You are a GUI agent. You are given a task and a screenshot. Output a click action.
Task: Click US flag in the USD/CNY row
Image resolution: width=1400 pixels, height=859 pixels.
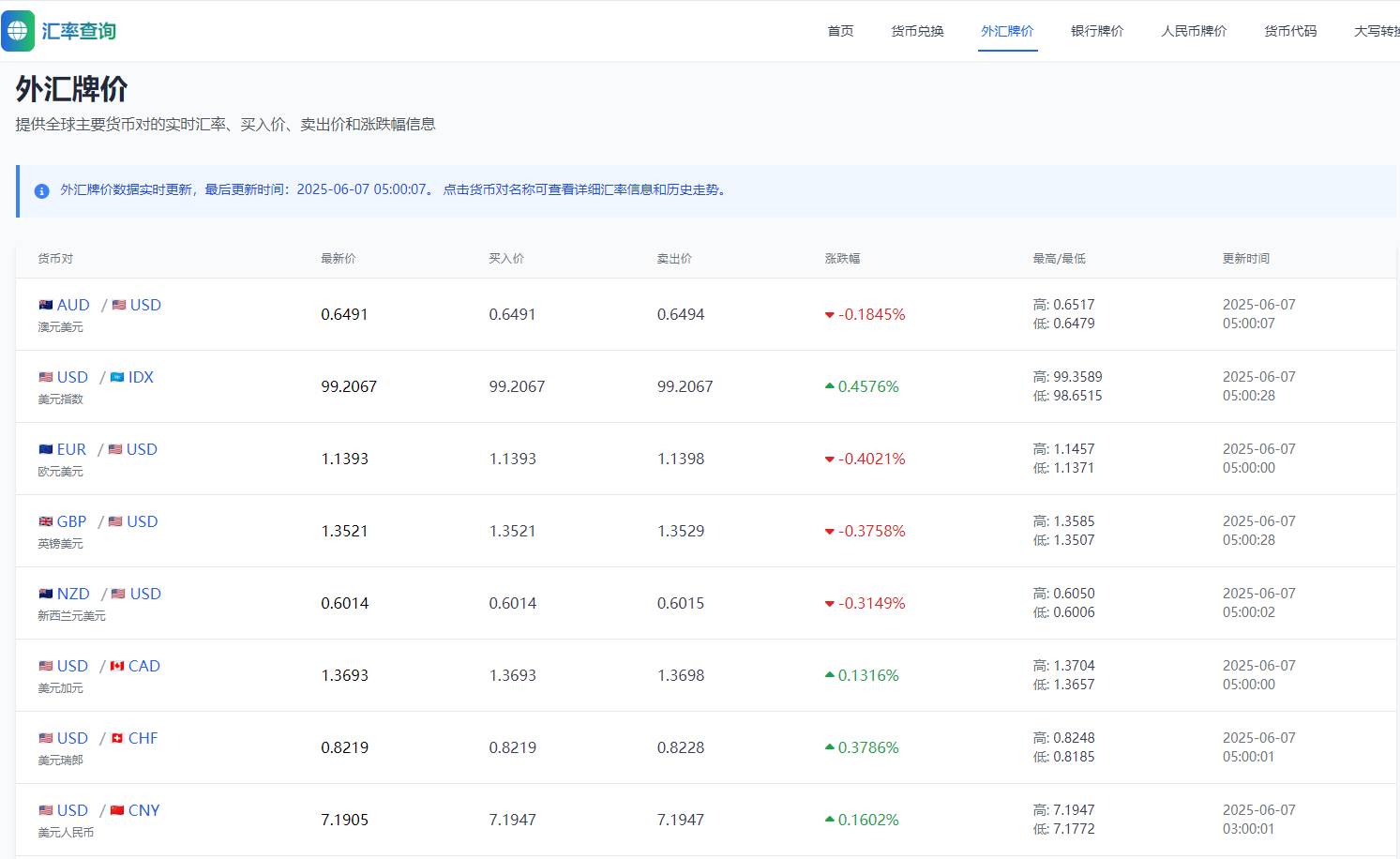46,810
